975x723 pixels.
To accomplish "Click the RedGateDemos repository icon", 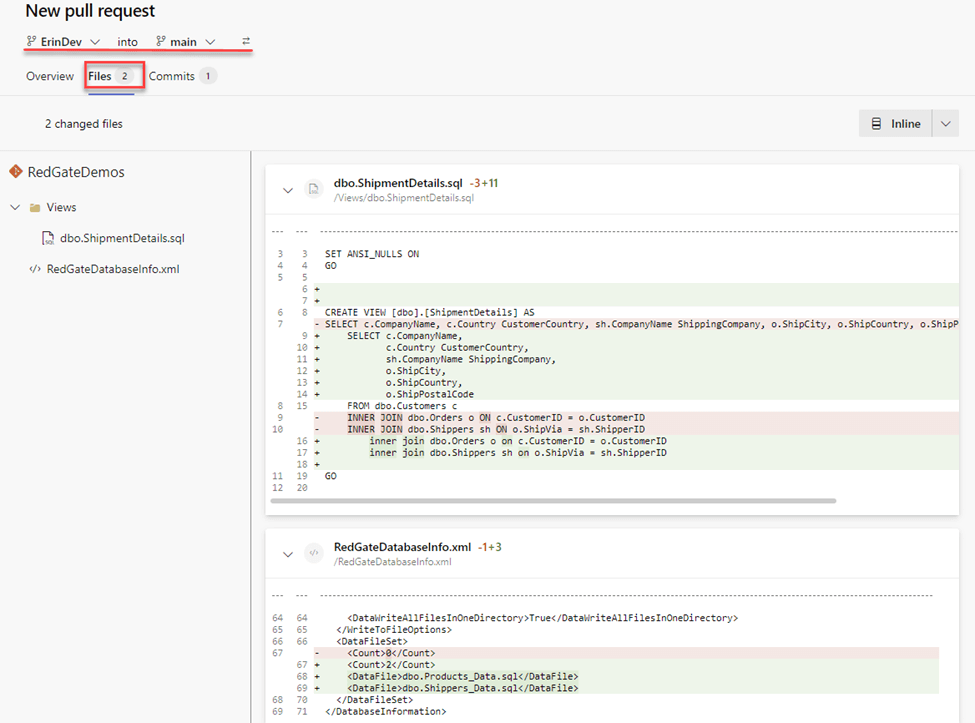I will 15,172.
